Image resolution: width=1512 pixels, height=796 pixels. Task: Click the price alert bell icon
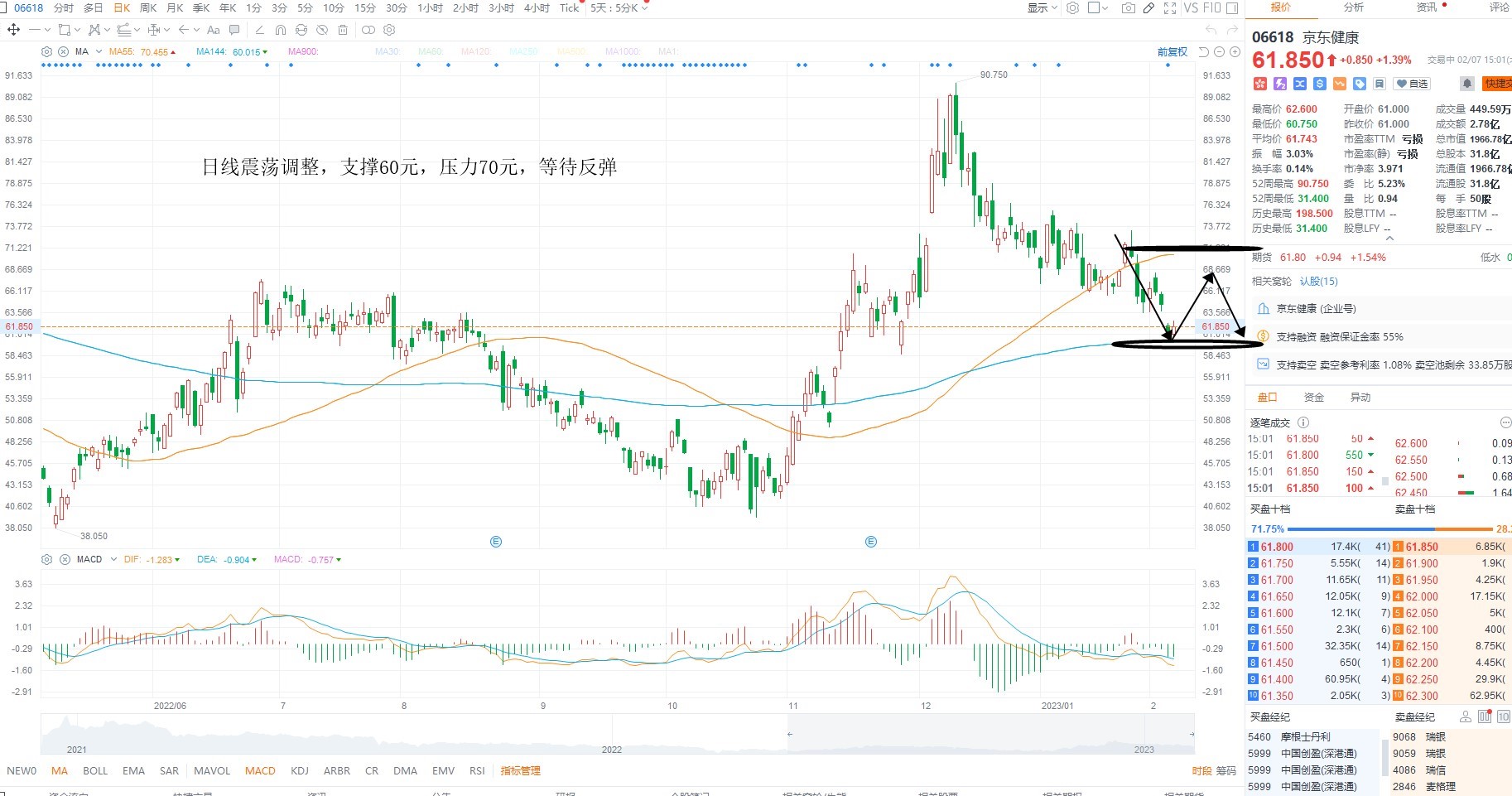1466,84
